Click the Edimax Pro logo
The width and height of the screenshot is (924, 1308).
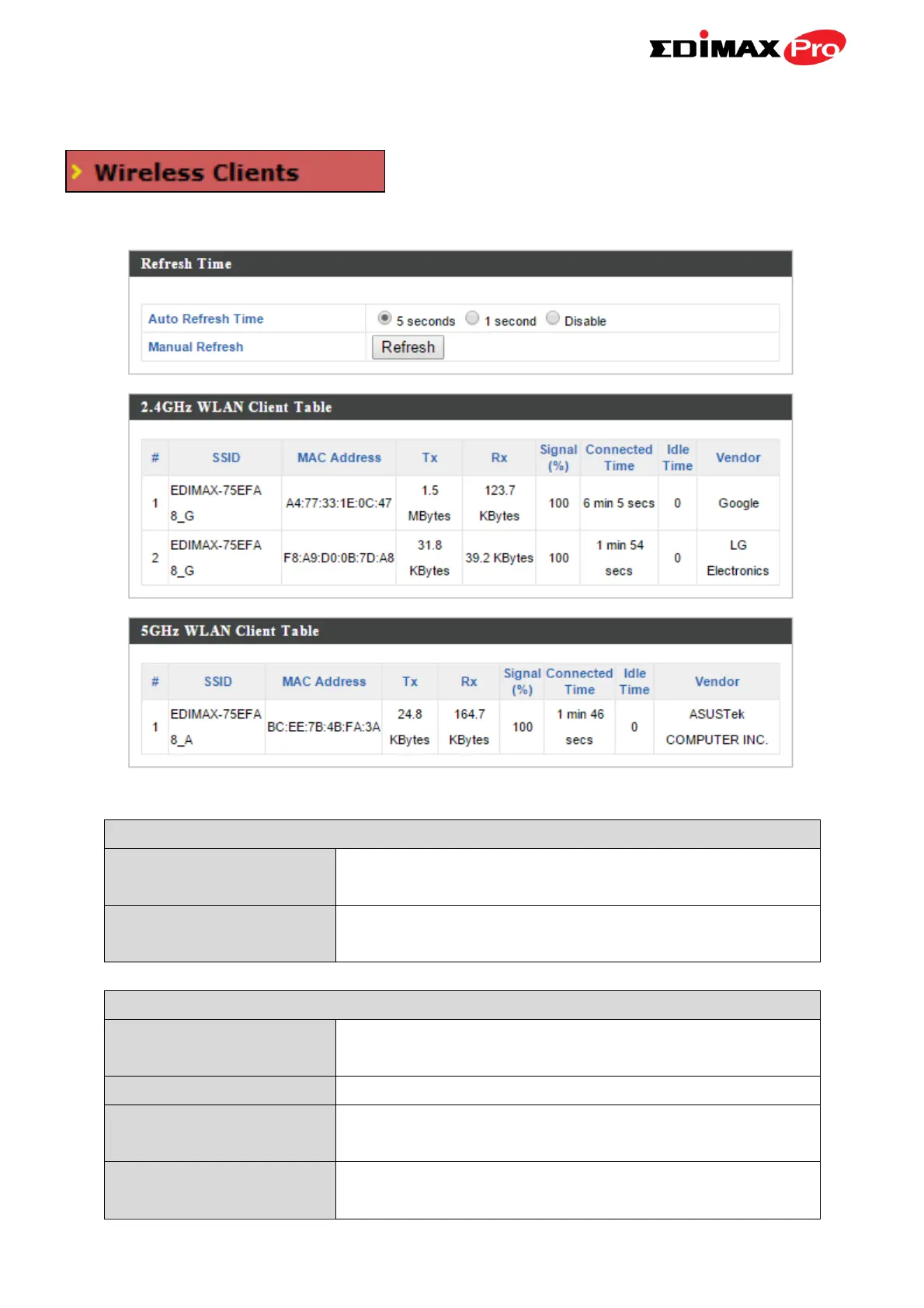click(x=747, y=47)
